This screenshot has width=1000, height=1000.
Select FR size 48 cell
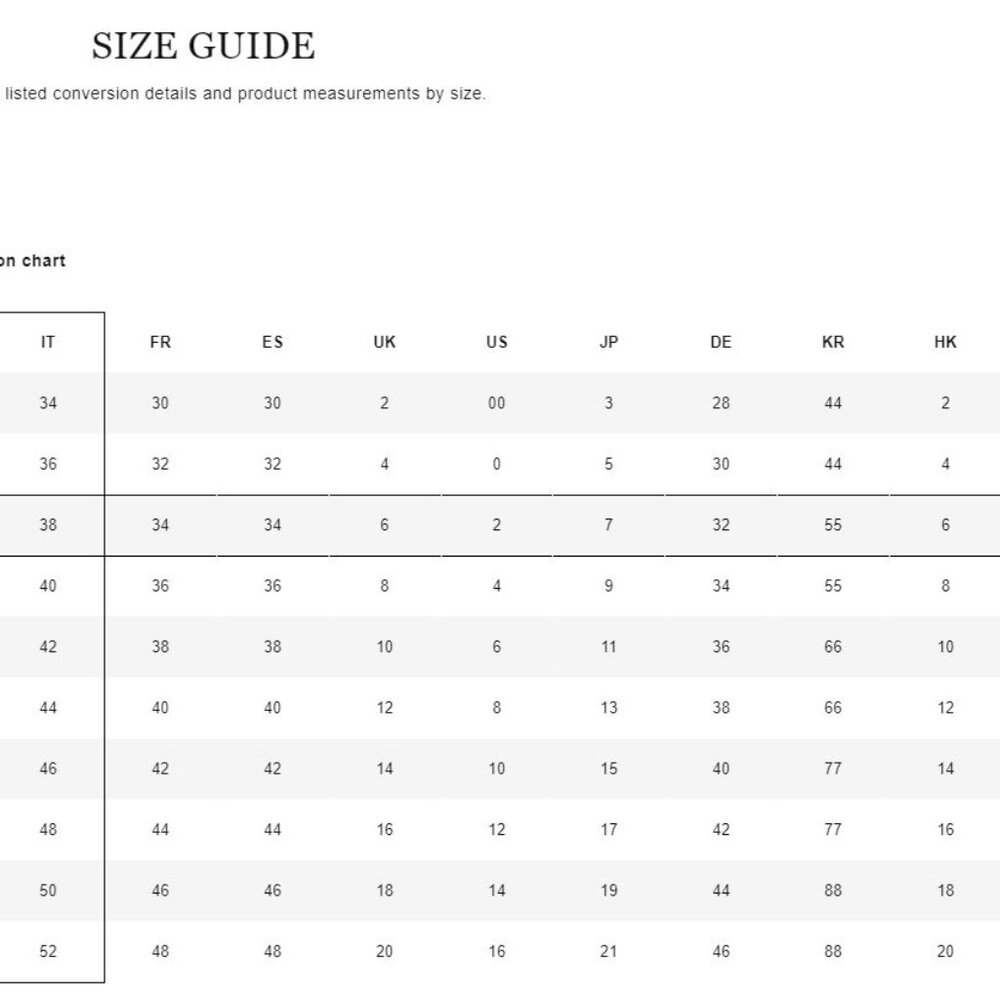point(160,952)
